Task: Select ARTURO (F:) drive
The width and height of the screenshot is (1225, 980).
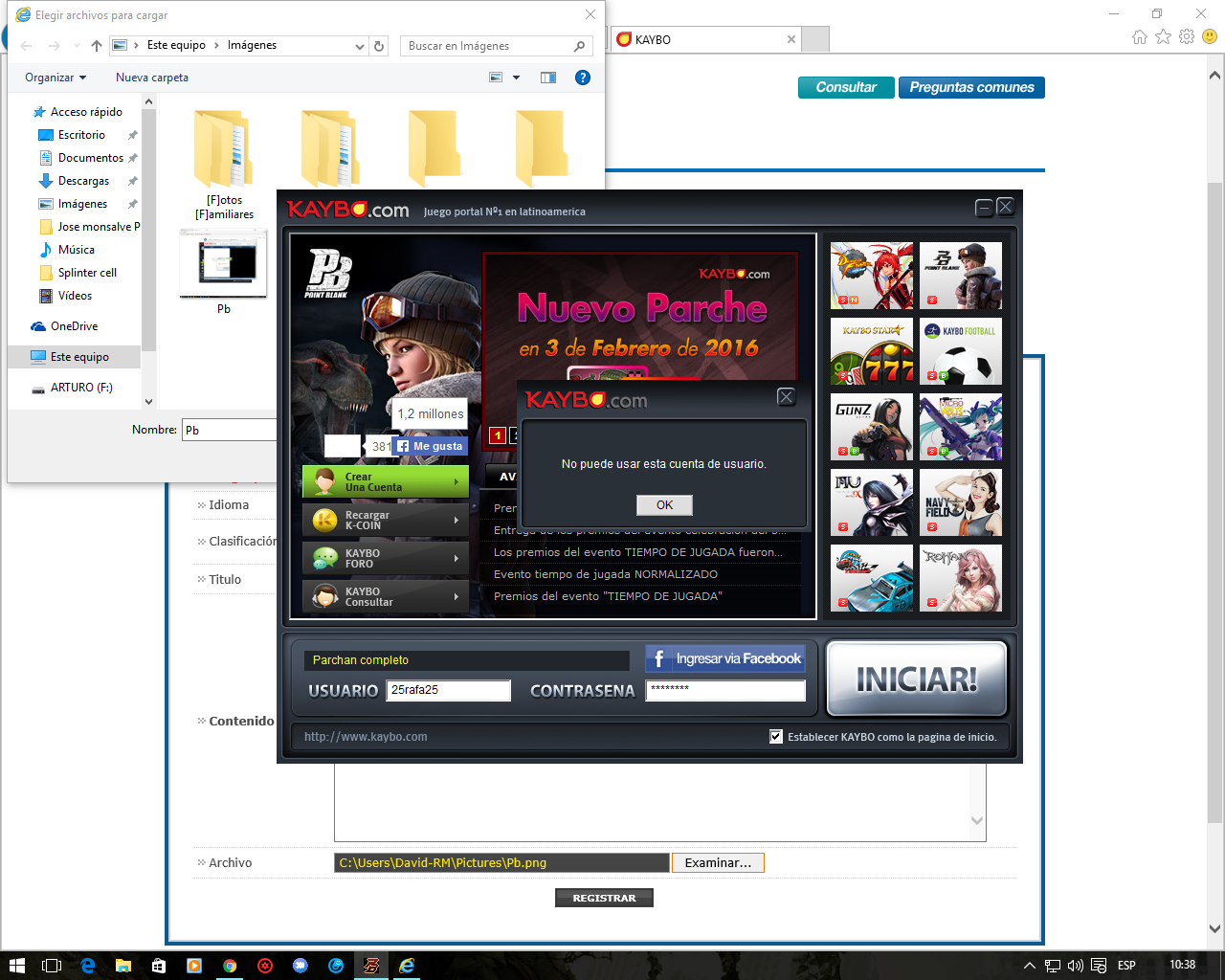Action: pyautogui.click(x=81, y=388)
